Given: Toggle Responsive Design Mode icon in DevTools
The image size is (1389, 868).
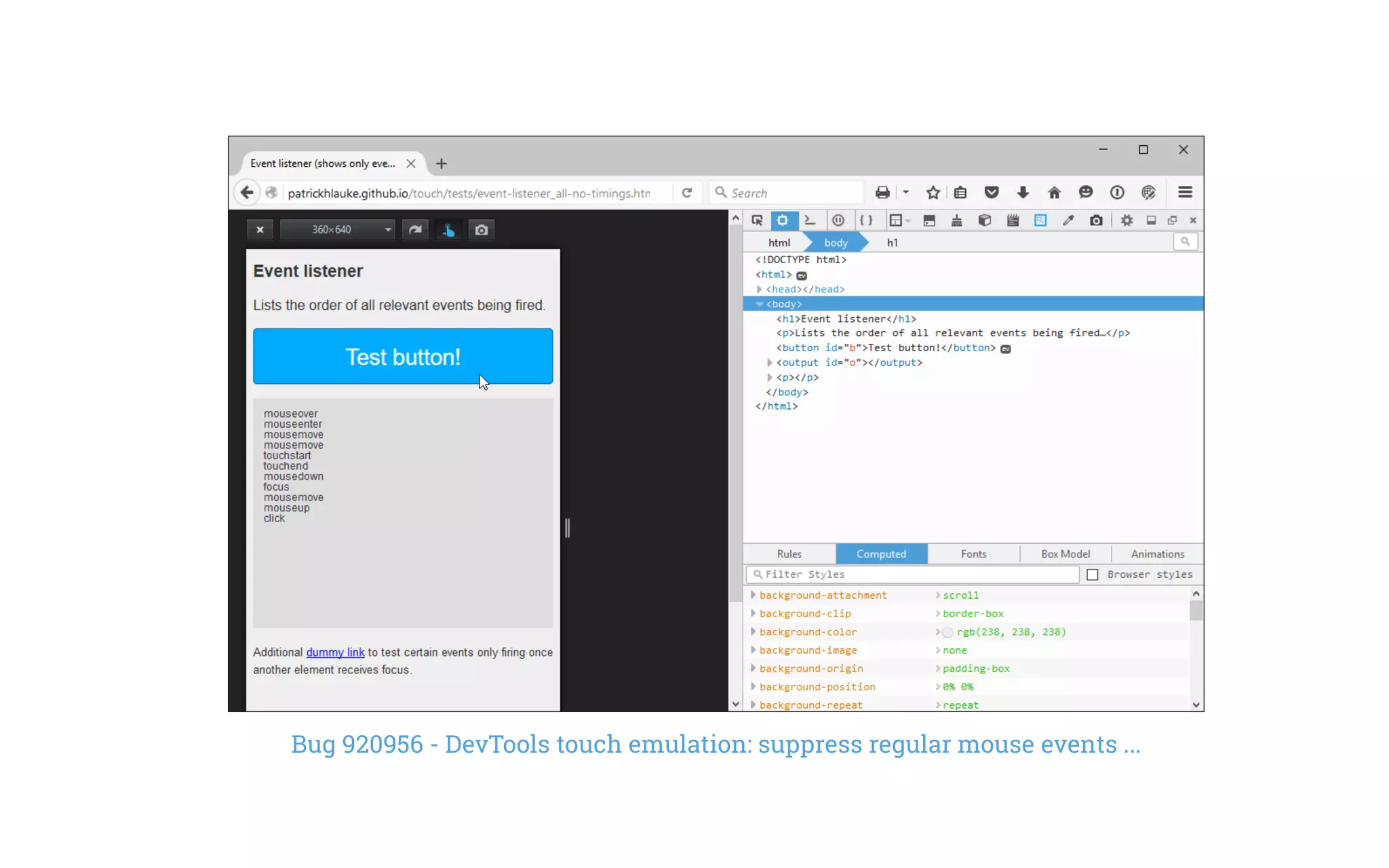Looking at the screenshot, I should [1040, 220].
